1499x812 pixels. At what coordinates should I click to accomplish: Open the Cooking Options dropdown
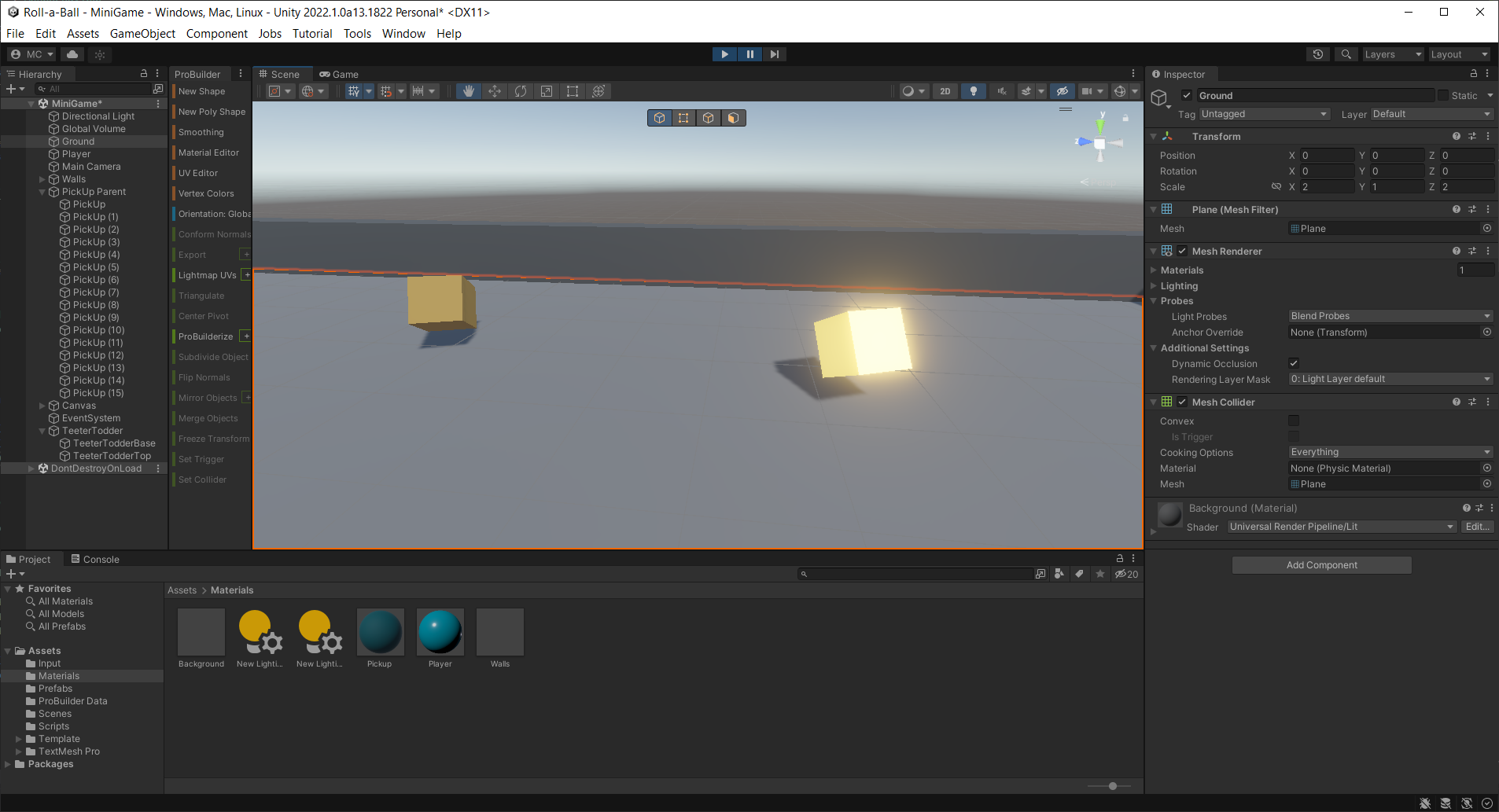click(1390, 452)
